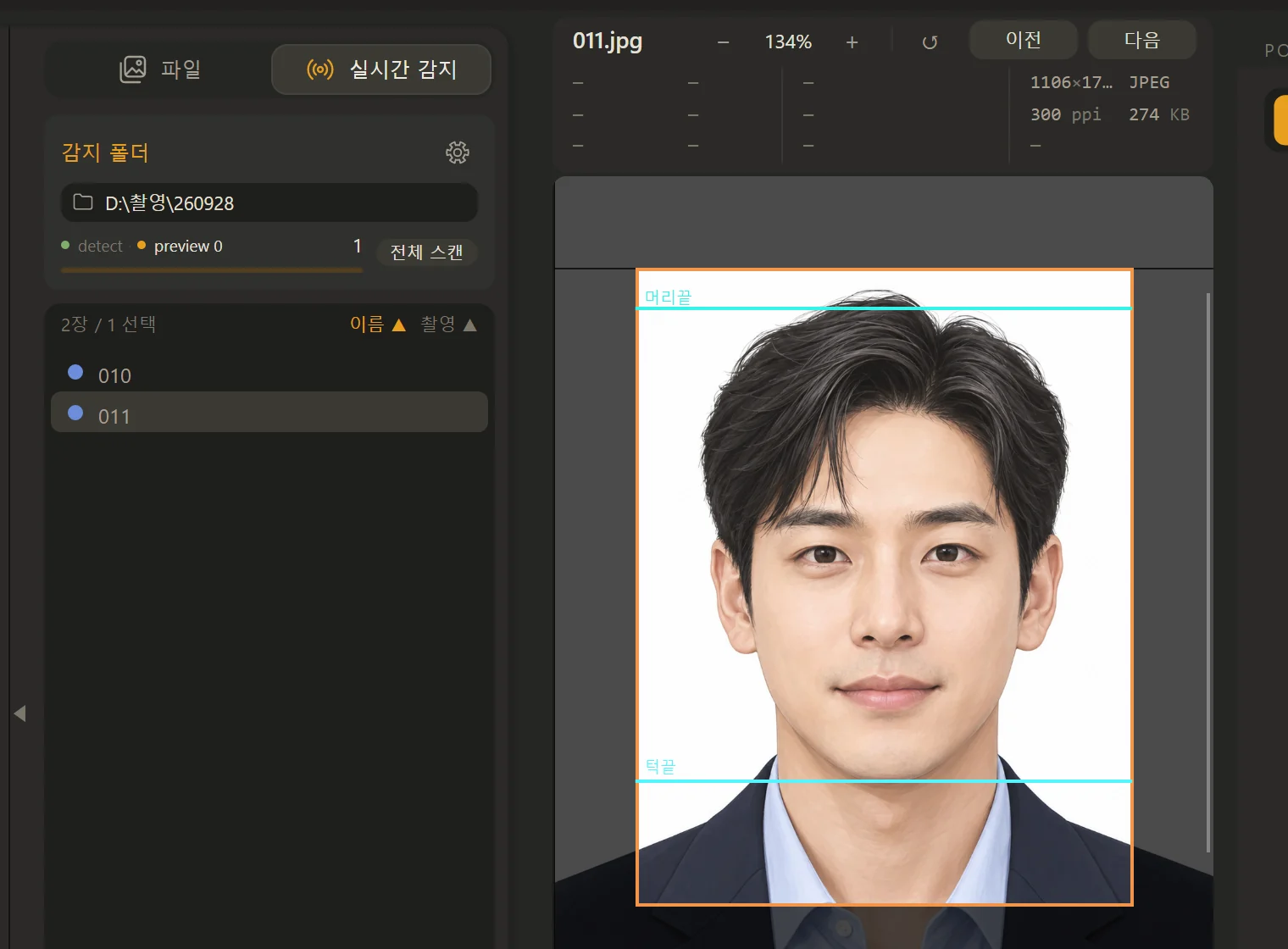Viewport: 1288px width, 949px height.
Task: Click the blue dot next to 011
Action: 75,413
